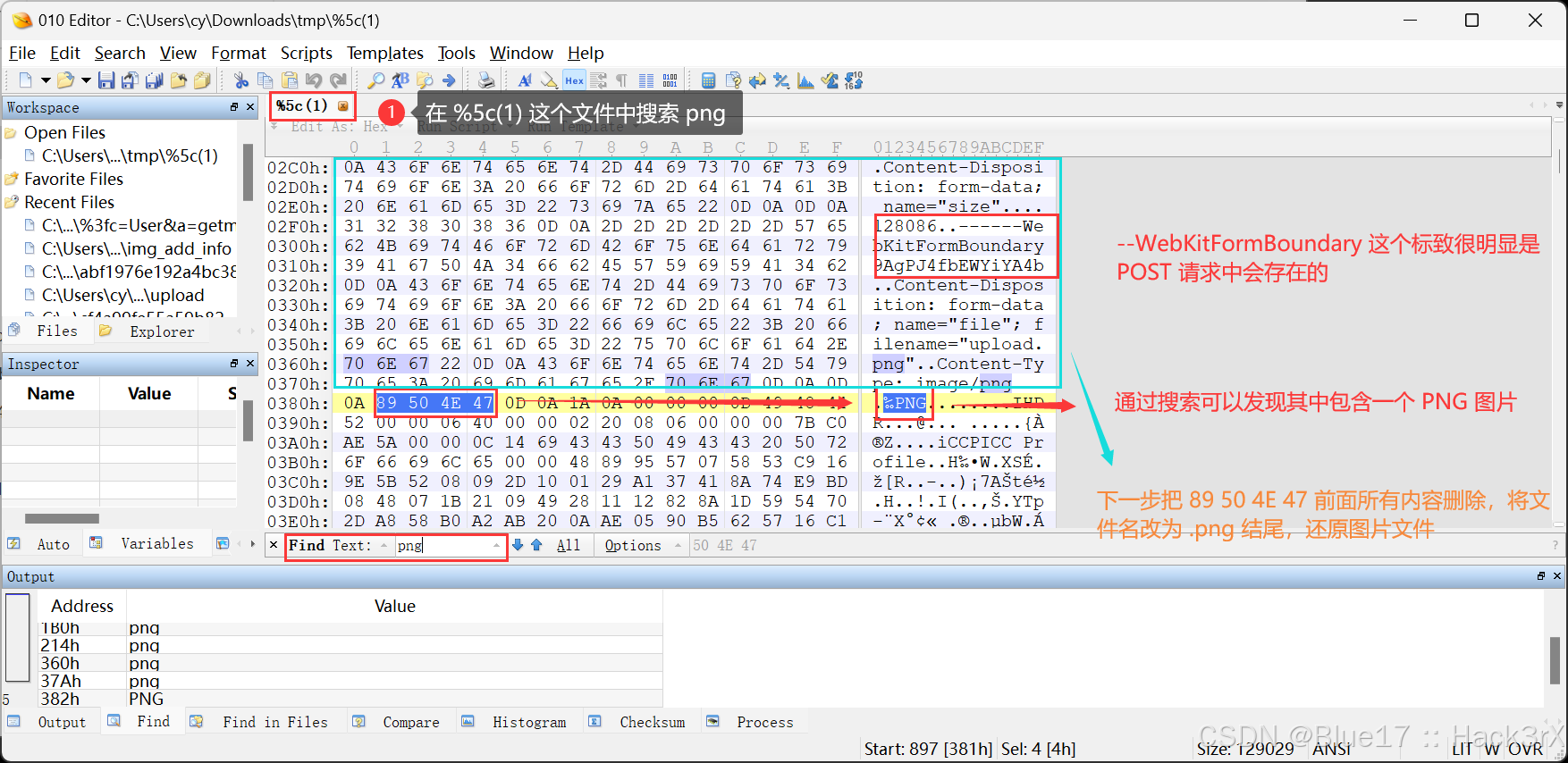Click the Compare files toolbar icon
Viewport: 1568px width, 763px height.
click(733, 80)
